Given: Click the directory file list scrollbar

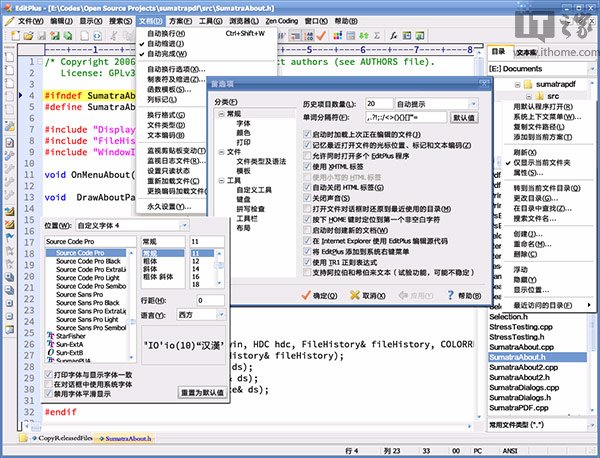Looking at the screenshot, I should pos(592,363).
